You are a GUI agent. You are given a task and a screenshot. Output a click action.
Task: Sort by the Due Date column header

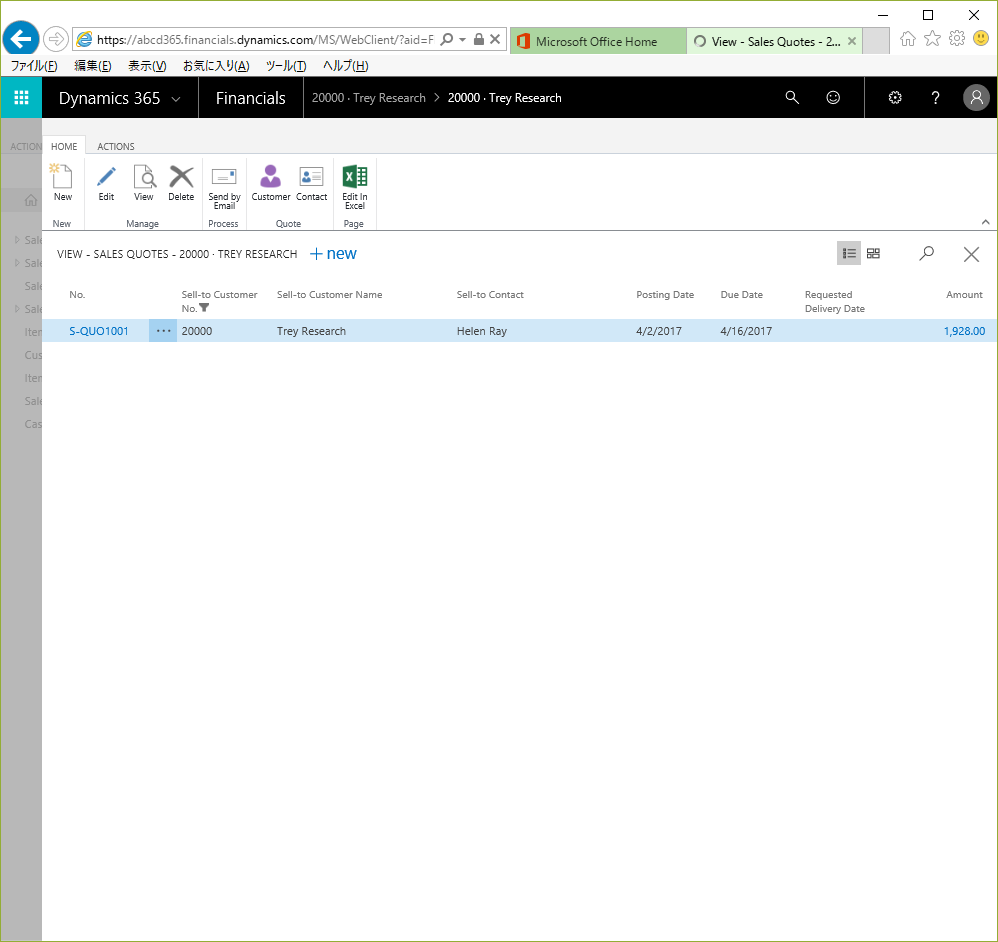point(741,295)
